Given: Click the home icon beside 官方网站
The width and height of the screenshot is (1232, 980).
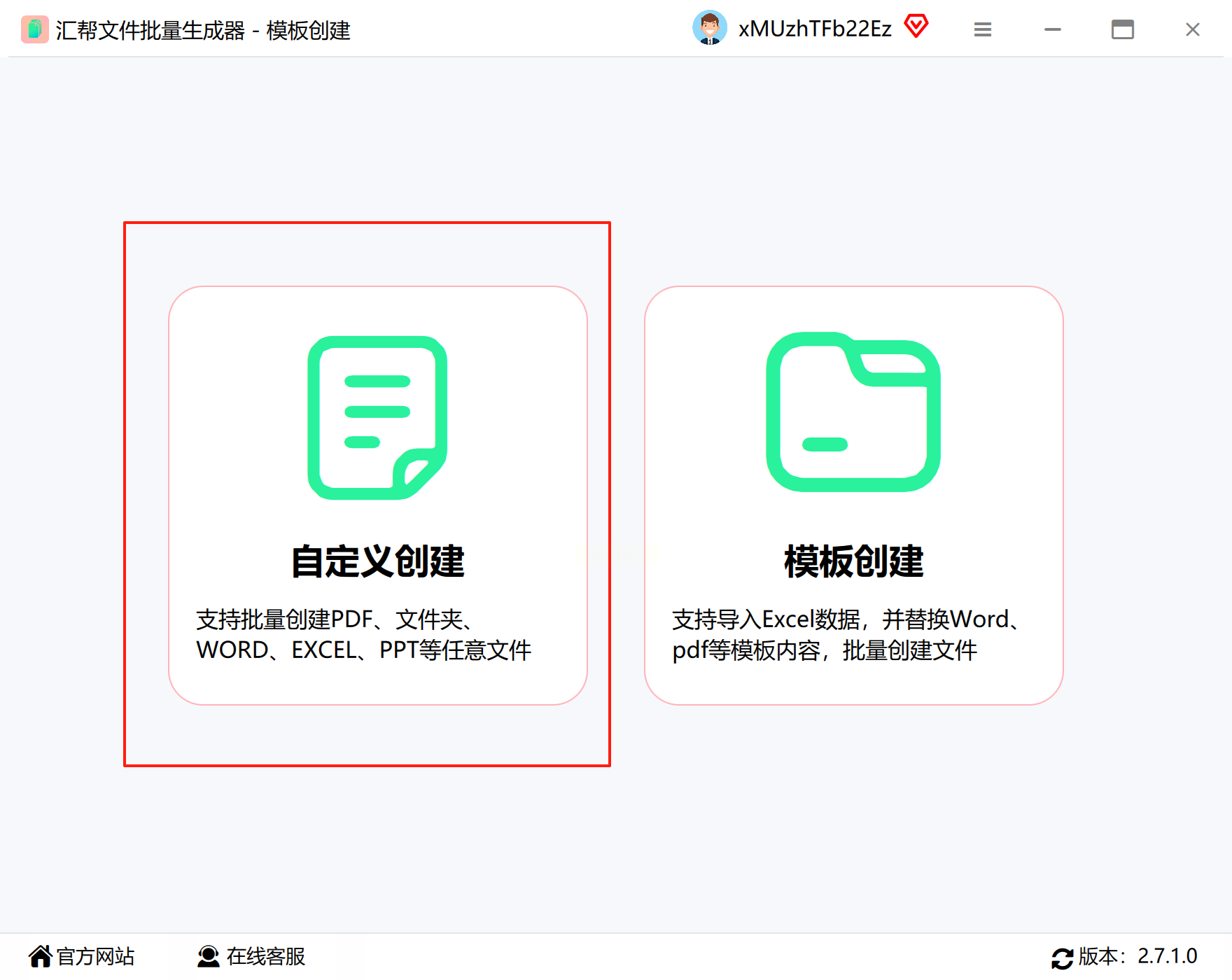Looking at the screenshot, I should 41,956.
